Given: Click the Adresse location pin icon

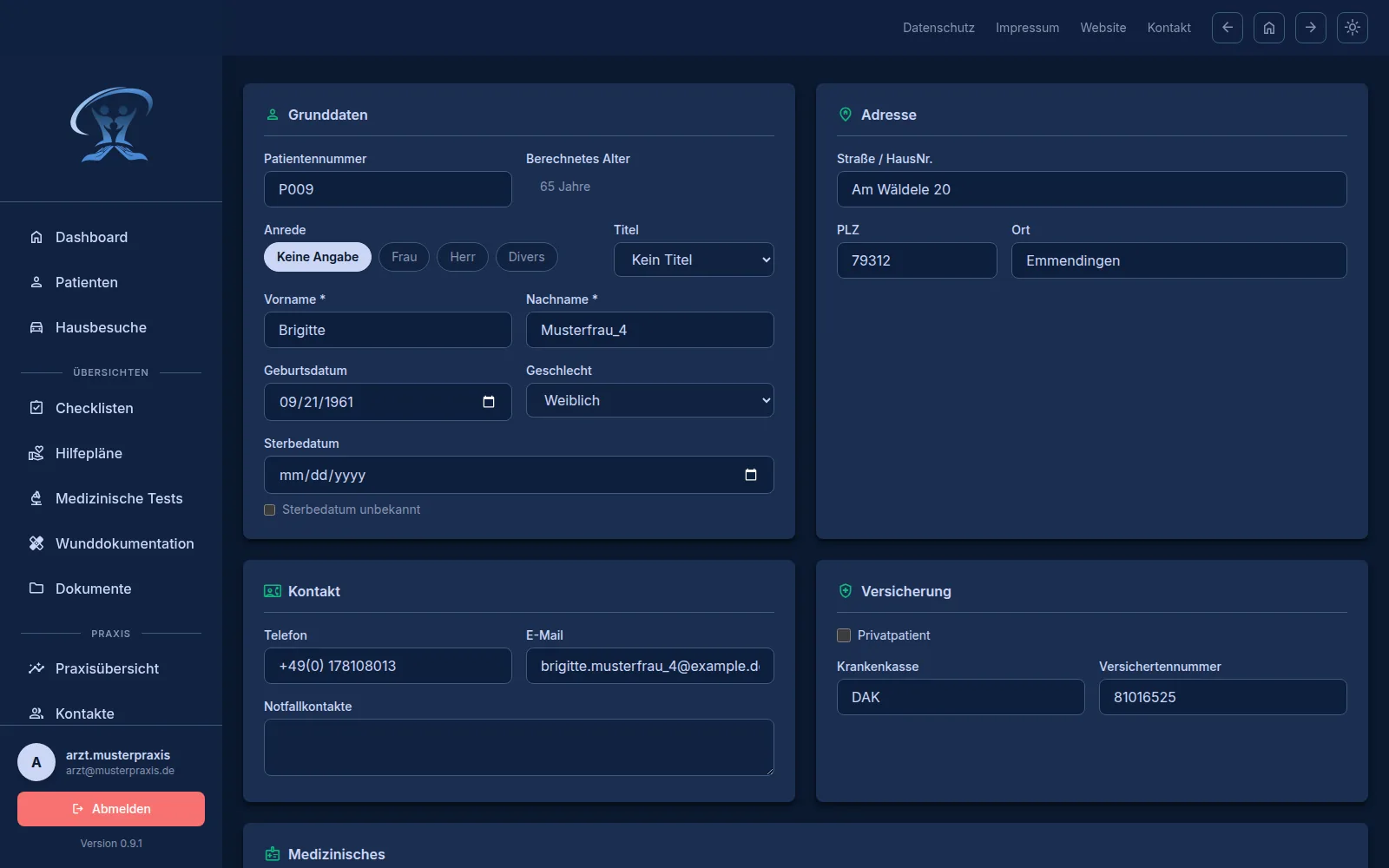Looking at the screenshot, I should coord(846,115).
